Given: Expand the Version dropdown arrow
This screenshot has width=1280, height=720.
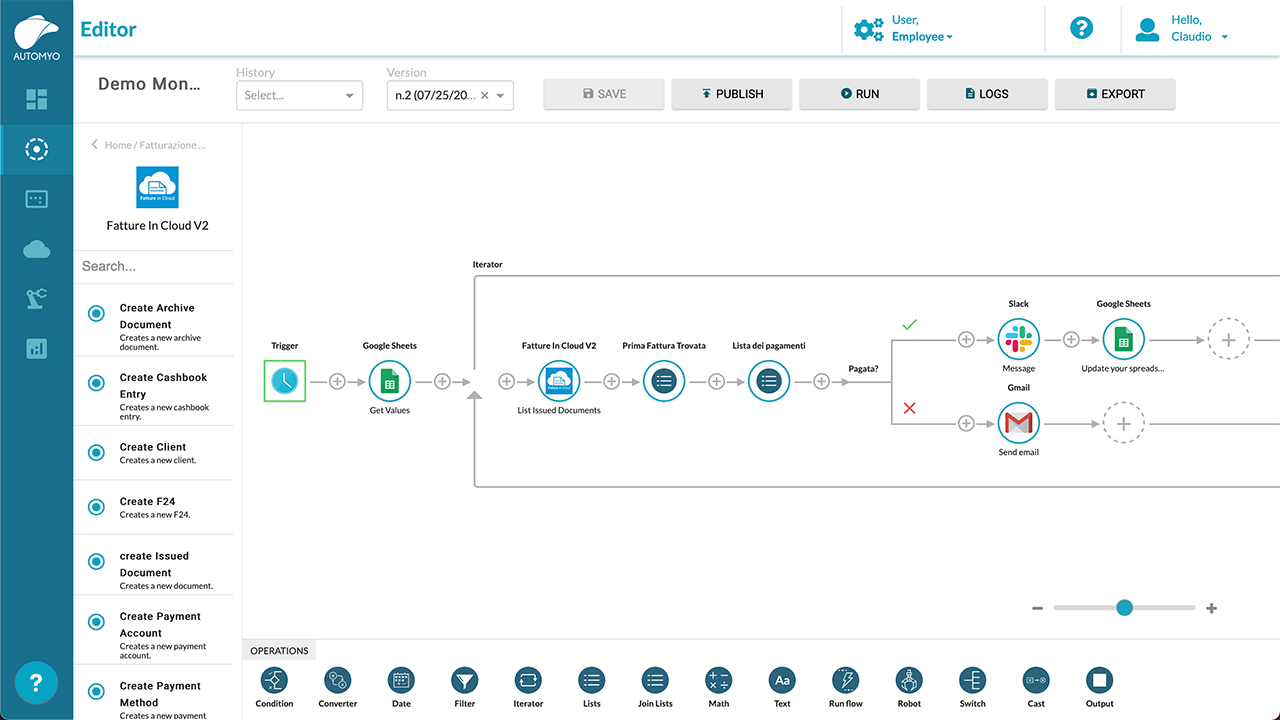Looking at the screenshot, I should tap(501, 96).
